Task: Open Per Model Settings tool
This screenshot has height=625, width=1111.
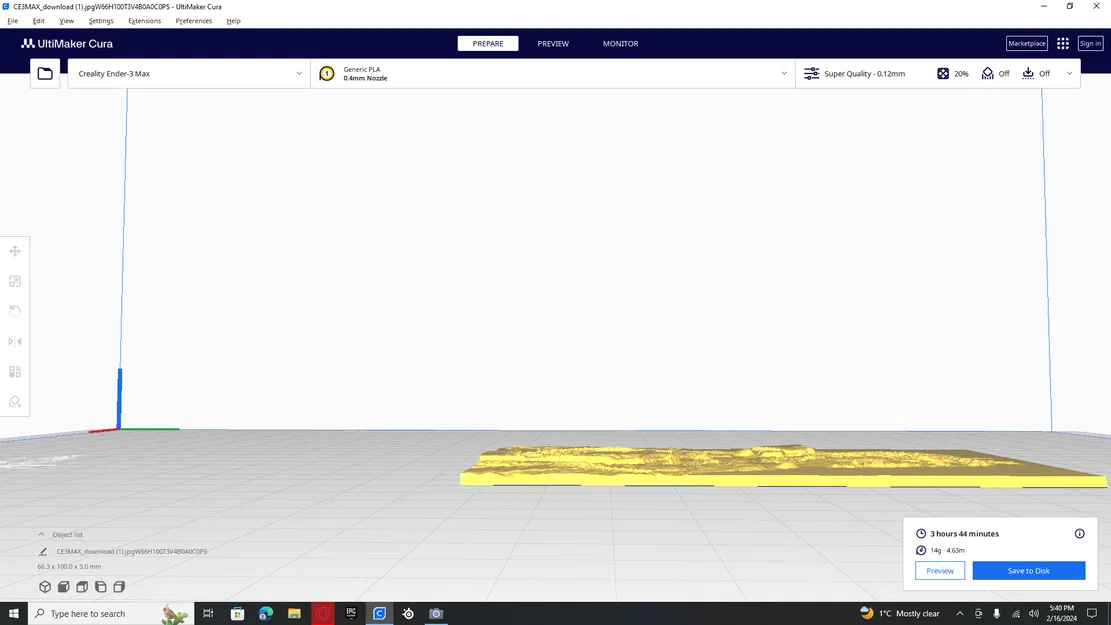Action: click(15, 371)
